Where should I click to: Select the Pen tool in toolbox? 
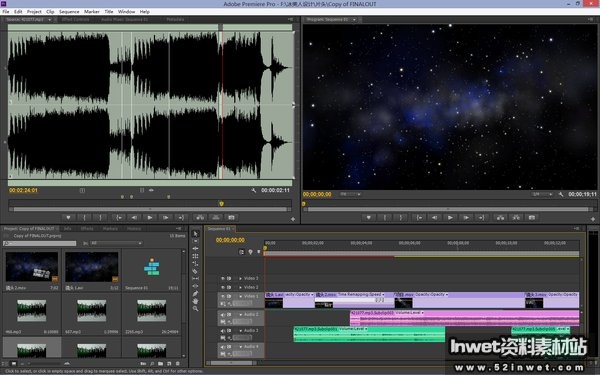pyautogui.click(x=196, y=293)
